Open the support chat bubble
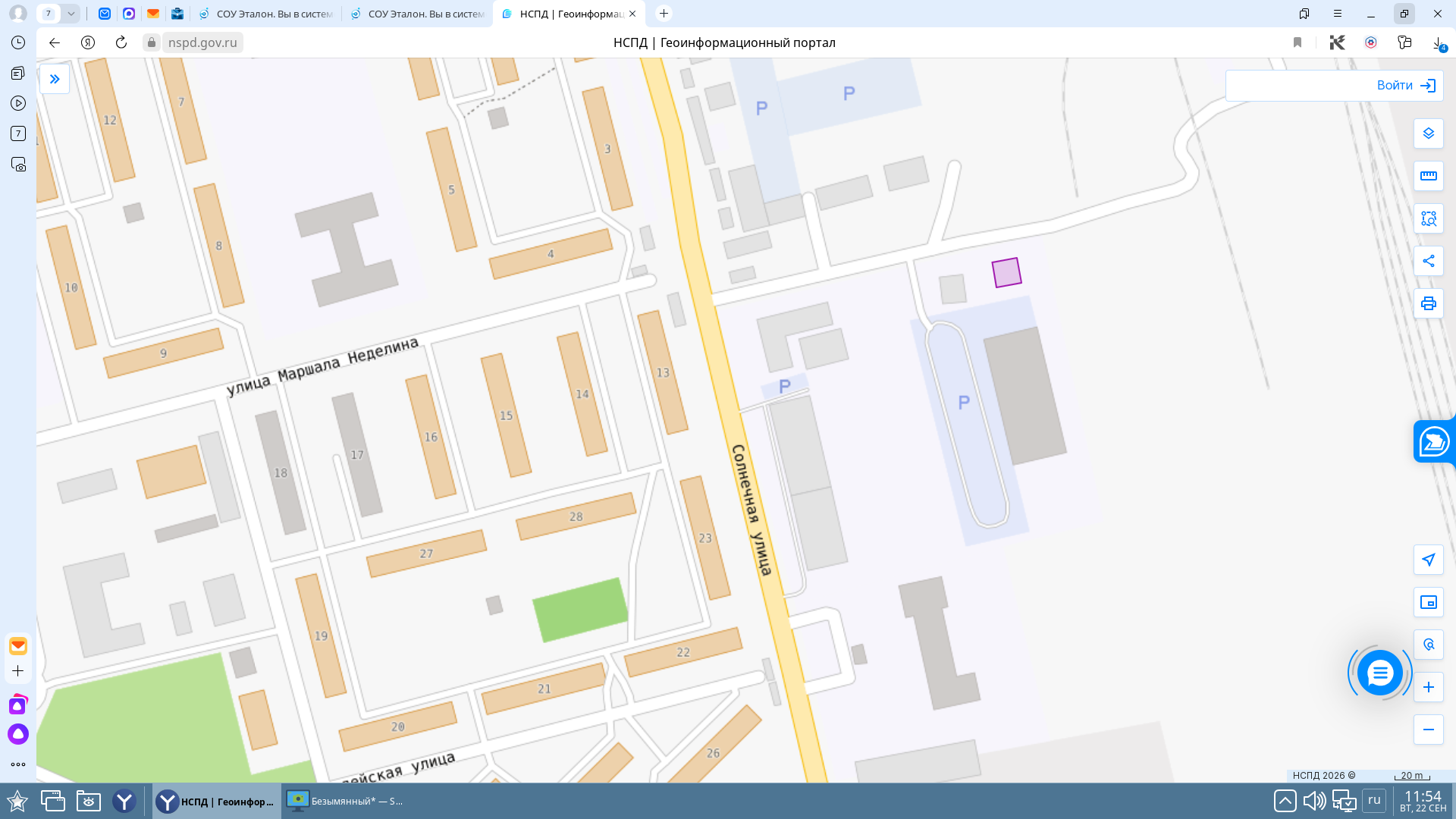 tap(1379, 673)
